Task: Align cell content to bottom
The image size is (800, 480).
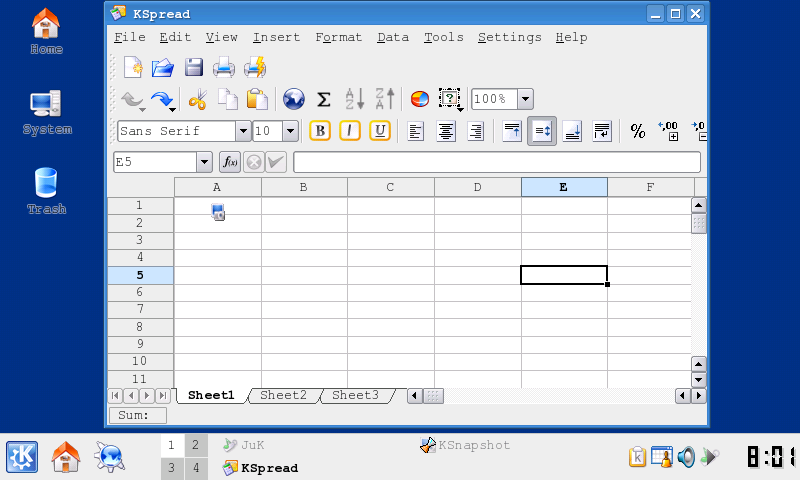Action: tap(572, 132)
